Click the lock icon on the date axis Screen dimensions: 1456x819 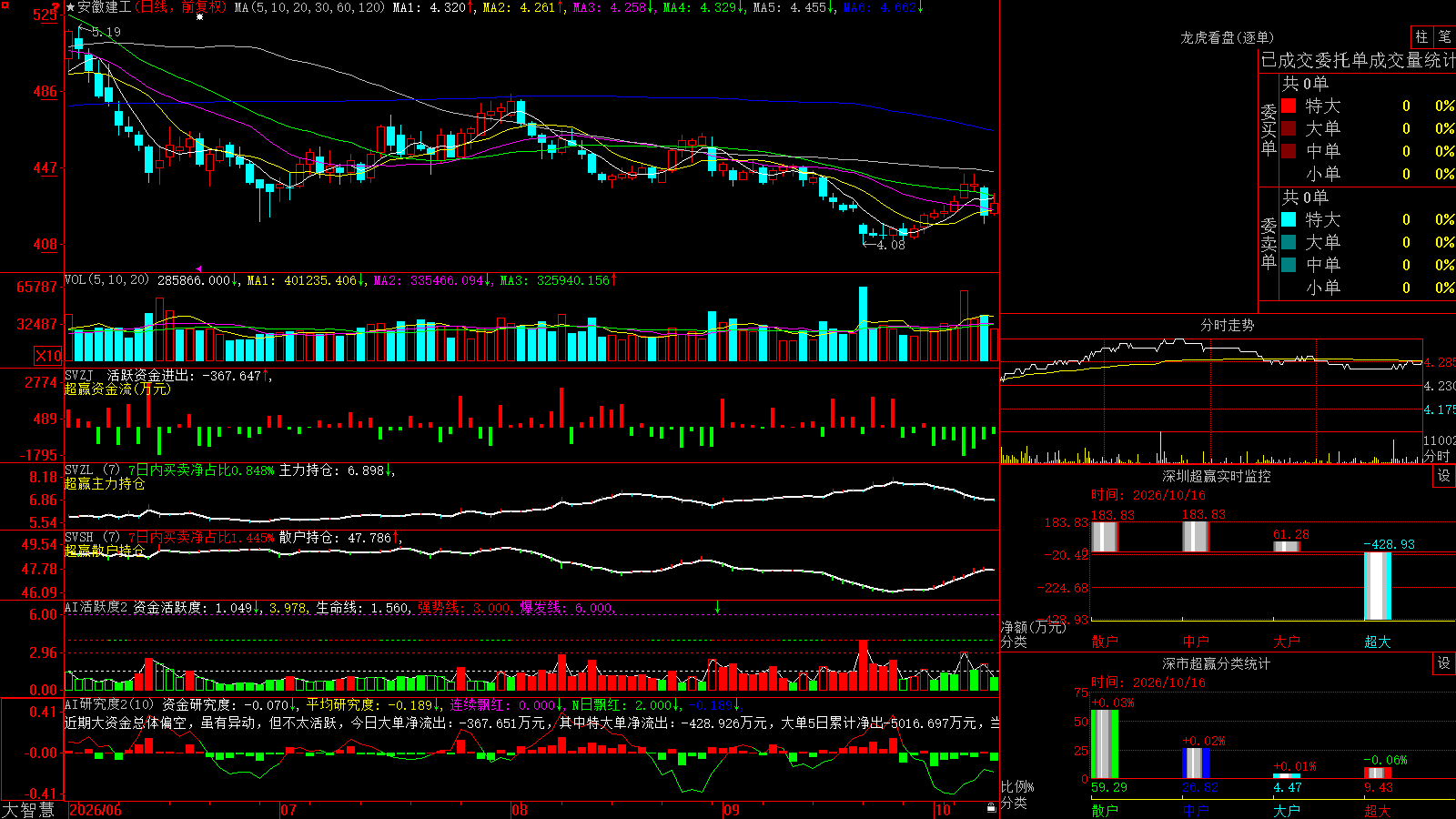(x=991, y=808)
